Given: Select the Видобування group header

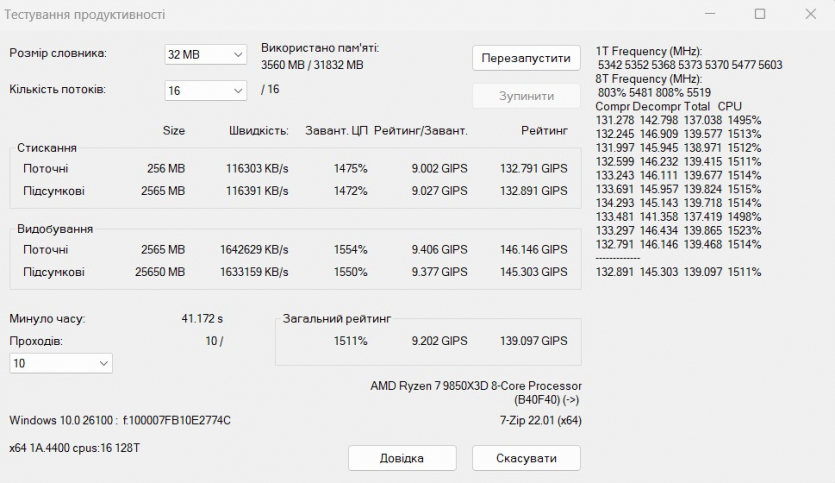Looking at the screenshot, I should click(52, 229).
